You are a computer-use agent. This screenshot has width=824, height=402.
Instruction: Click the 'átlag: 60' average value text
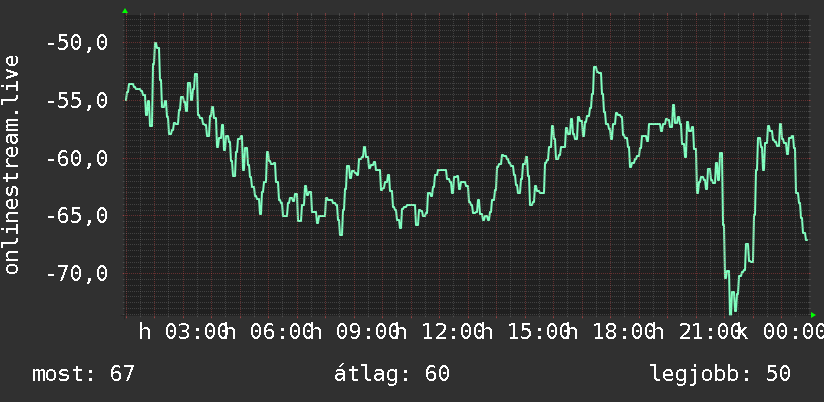coord(392,374)
